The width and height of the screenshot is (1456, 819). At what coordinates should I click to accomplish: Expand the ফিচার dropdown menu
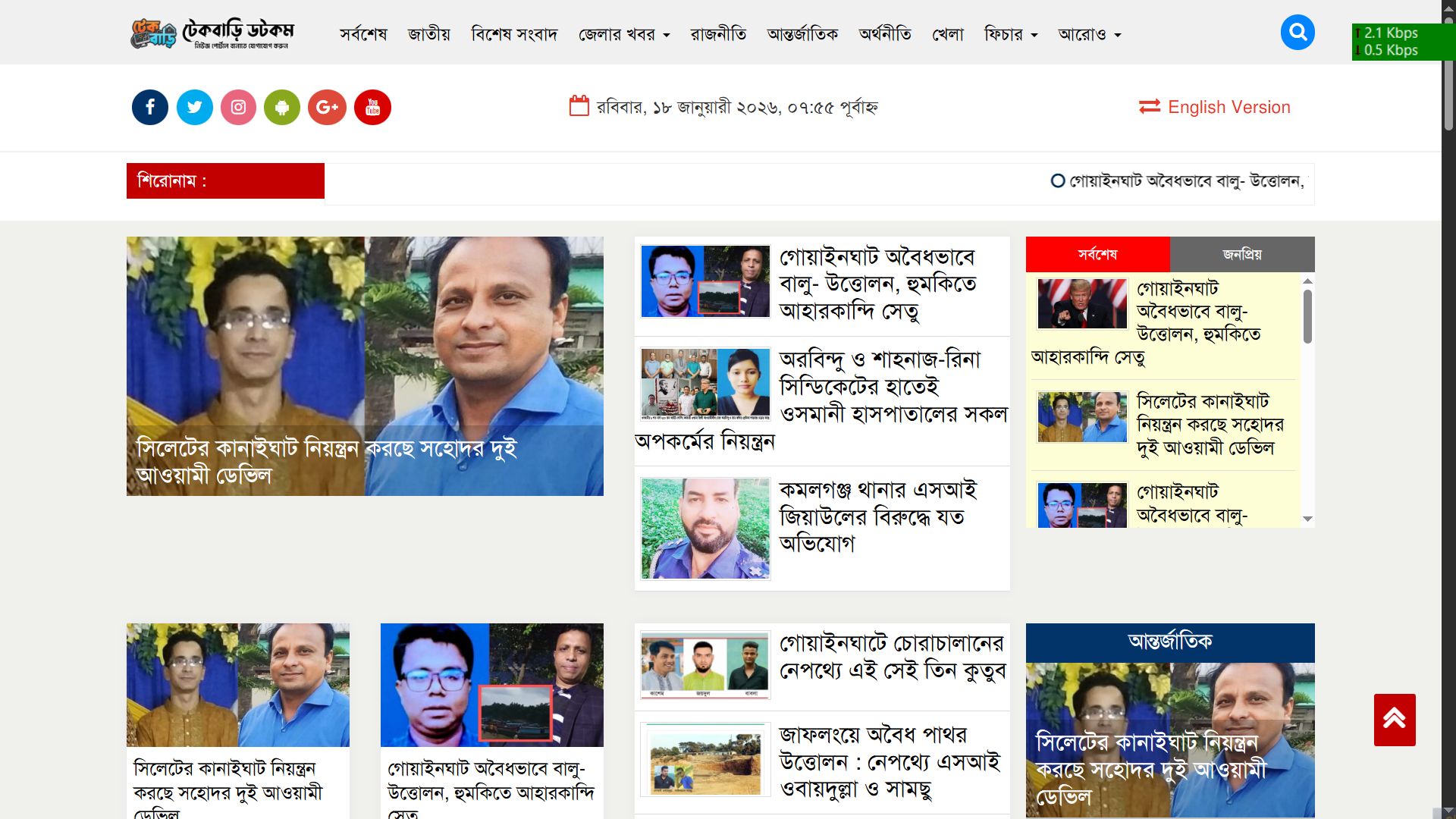[1010, 35]
